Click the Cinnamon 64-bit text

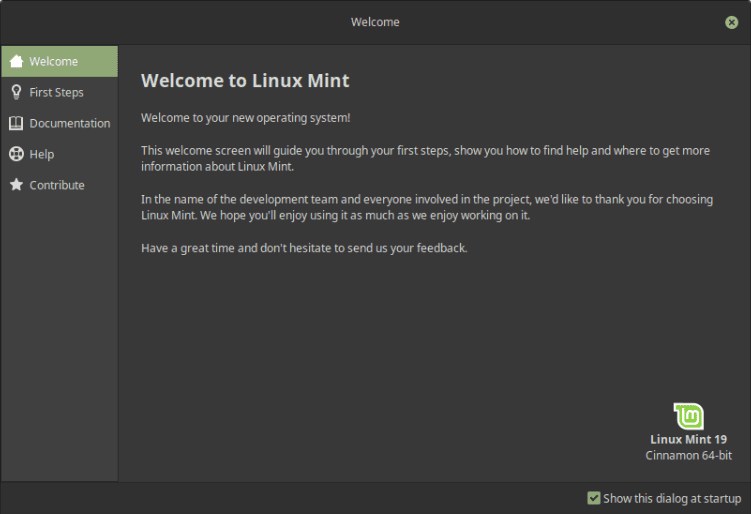[x=688, y=456]
